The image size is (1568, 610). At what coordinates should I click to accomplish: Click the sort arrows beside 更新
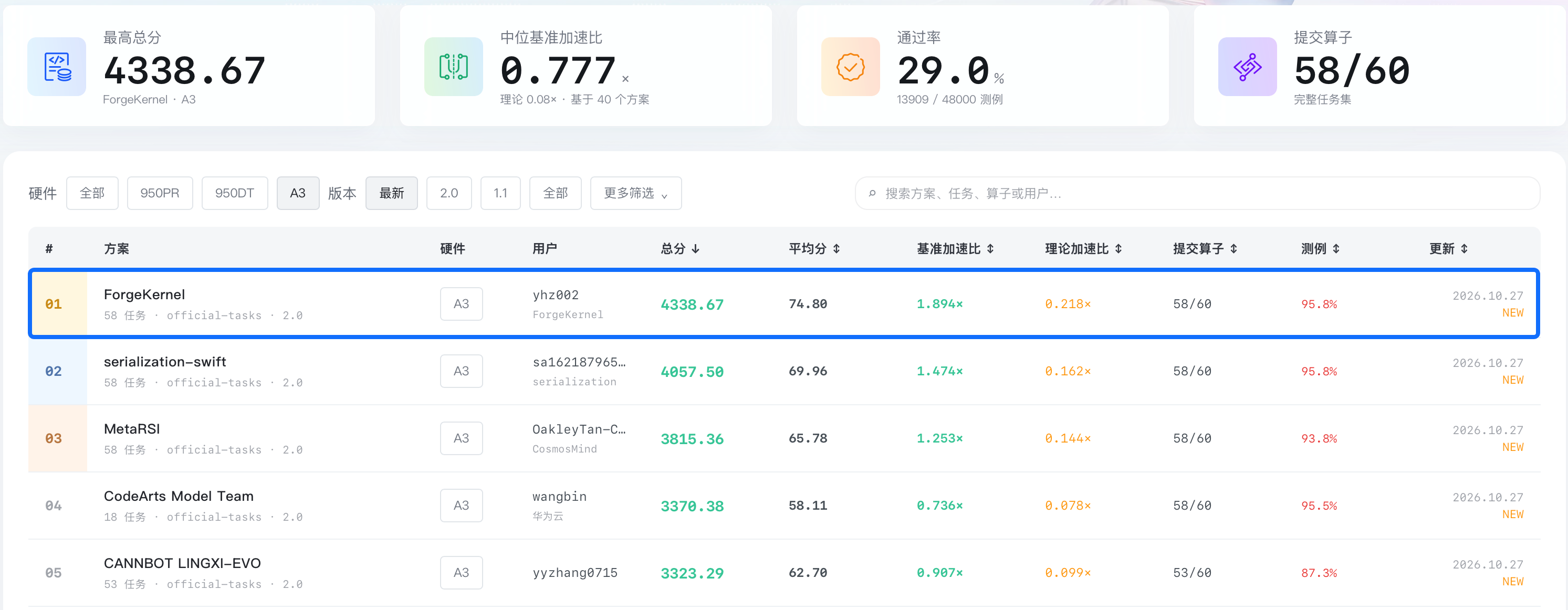point(1464,248)
